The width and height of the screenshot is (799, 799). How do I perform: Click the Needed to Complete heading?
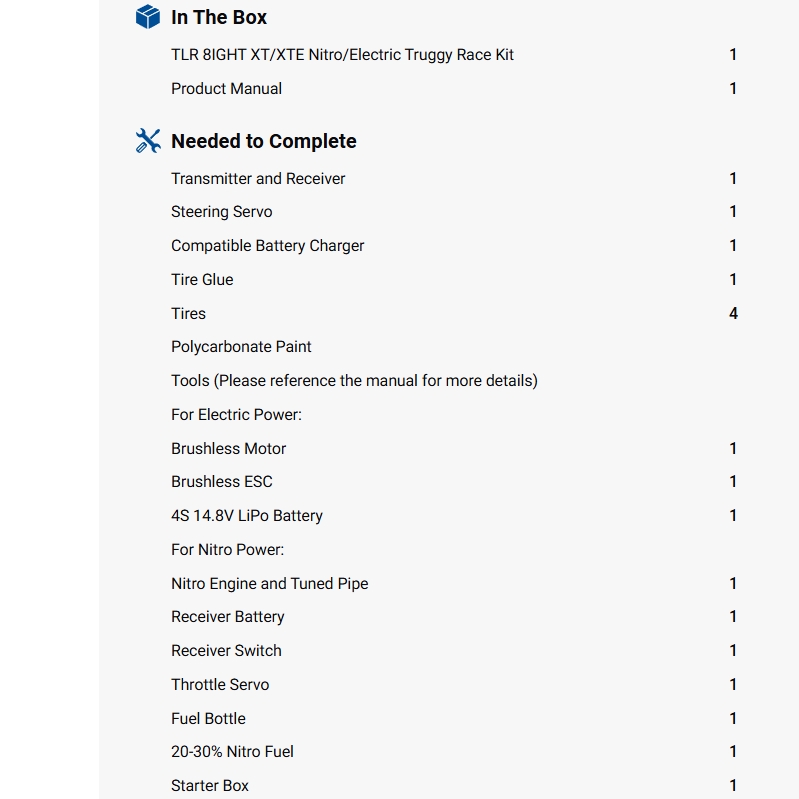tap(263, 141)
